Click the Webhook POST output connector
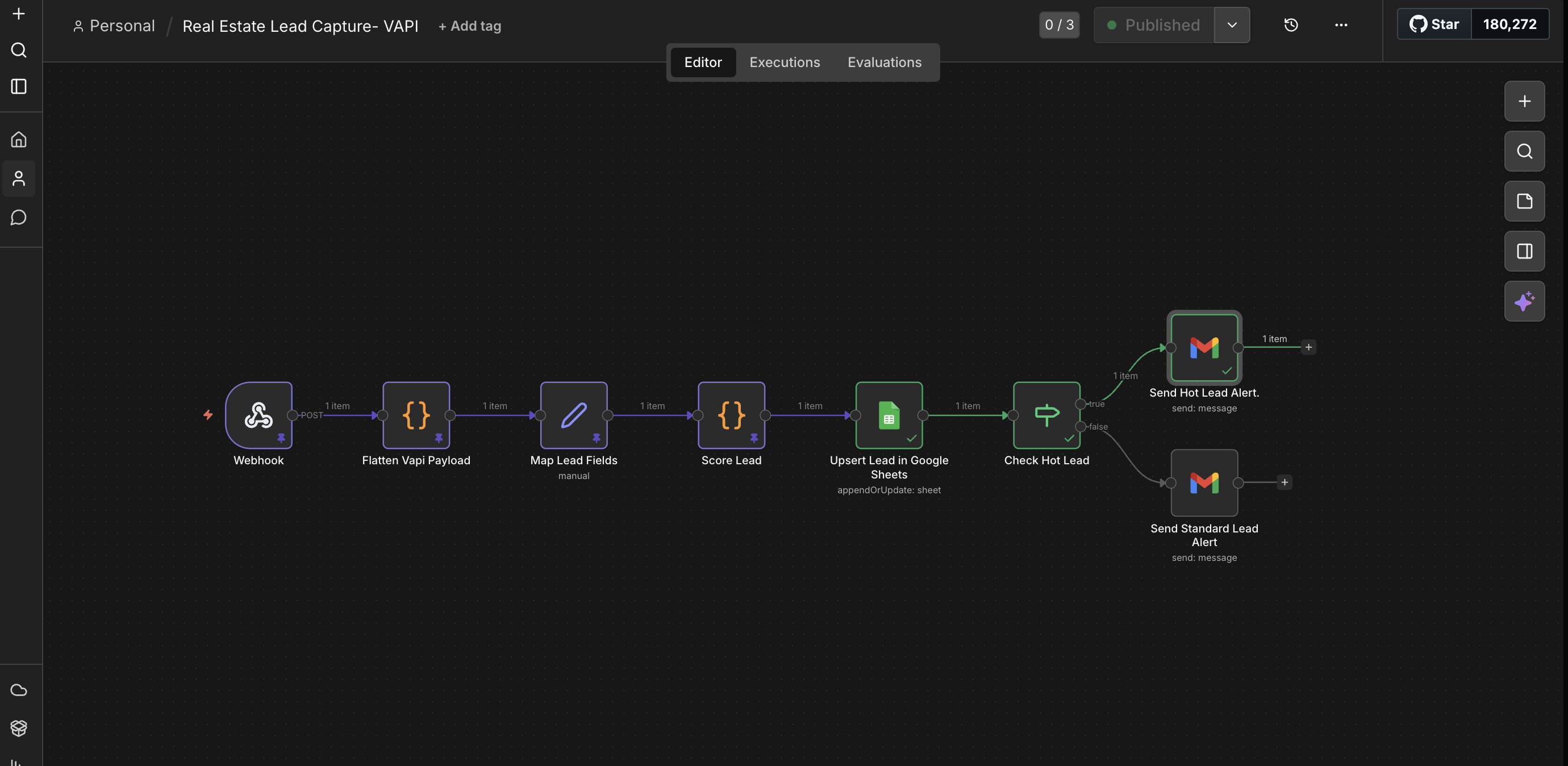The image size is (1568, 766). click(292, 415)
